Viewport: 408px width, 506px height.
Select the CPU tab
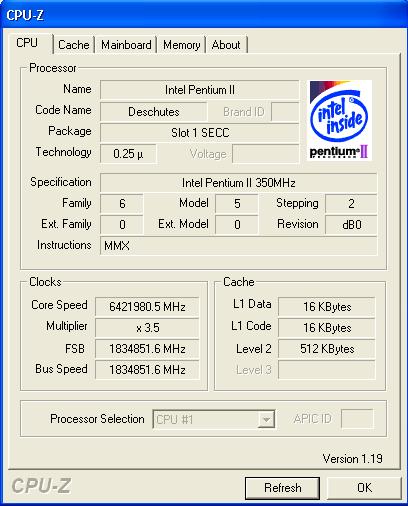(27, 43)
